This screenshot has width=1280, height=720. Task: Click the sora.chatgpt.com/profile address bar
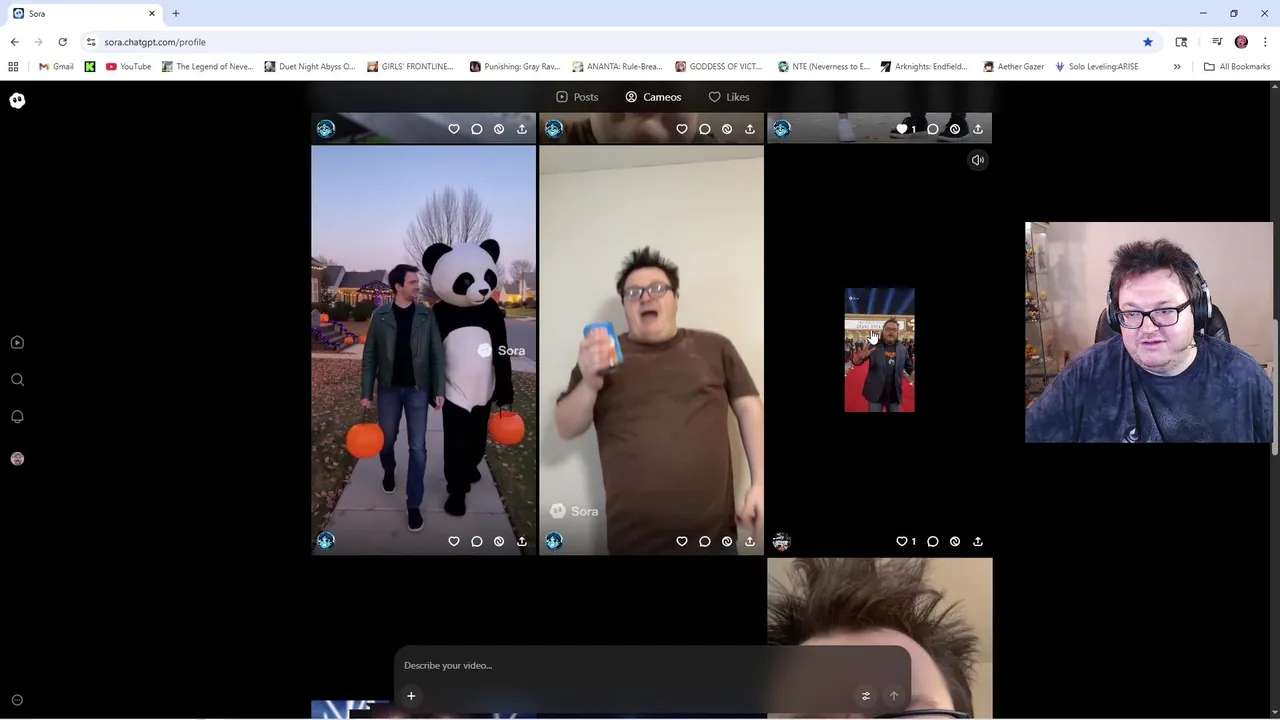pos(155,42)
